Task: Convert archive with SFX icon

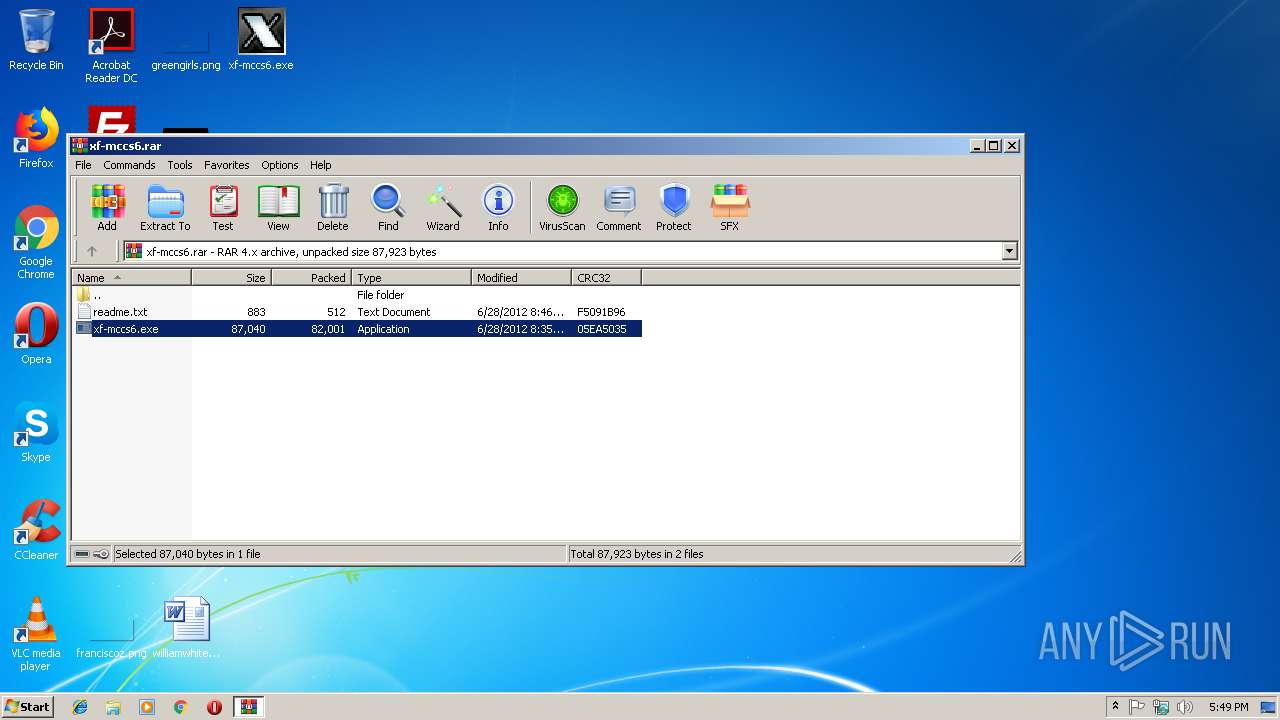Action: [x=730, y=208]
